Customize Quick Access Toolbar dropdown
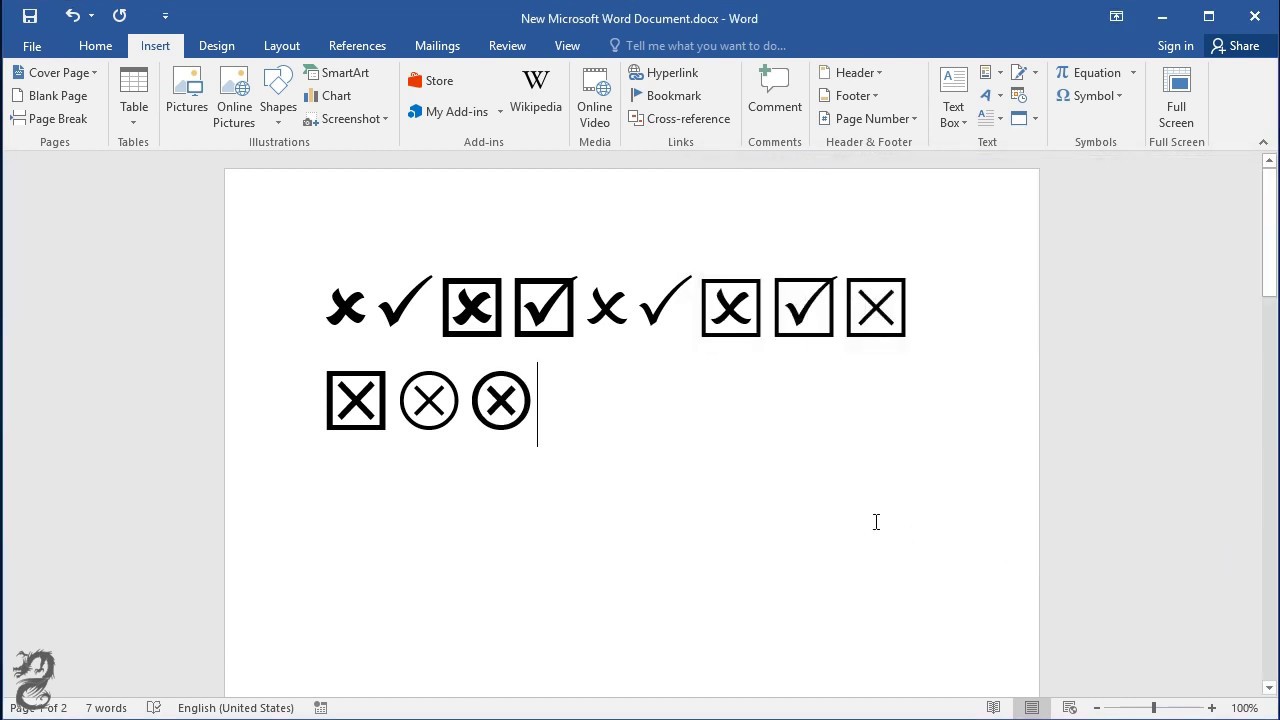The width and height of the screenshot is (1280, 720). coord(165,16)
